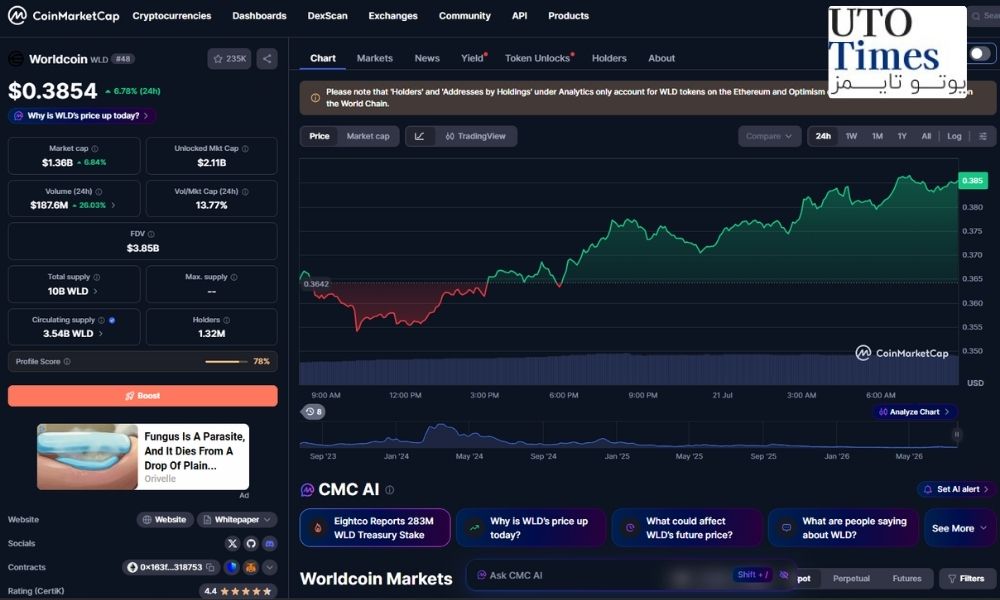Set chart range to 1M
1000x600 pixels.
(x=878, y=136)
